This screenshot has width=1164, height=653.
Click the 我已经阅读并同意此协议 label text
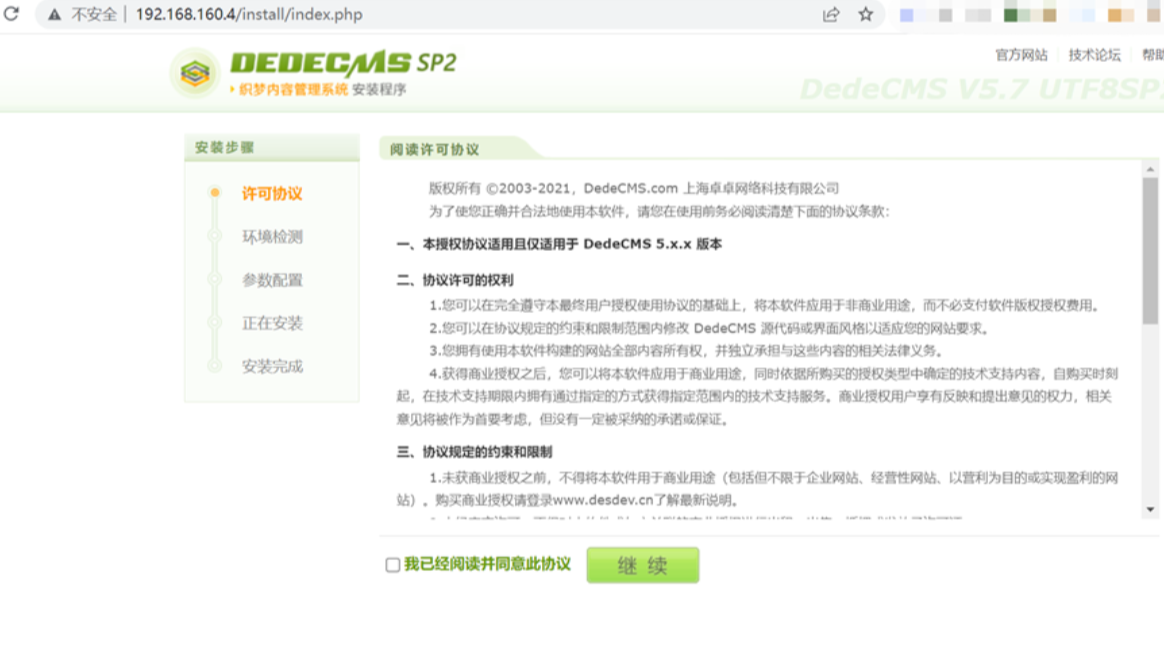[x=487, y=564]
